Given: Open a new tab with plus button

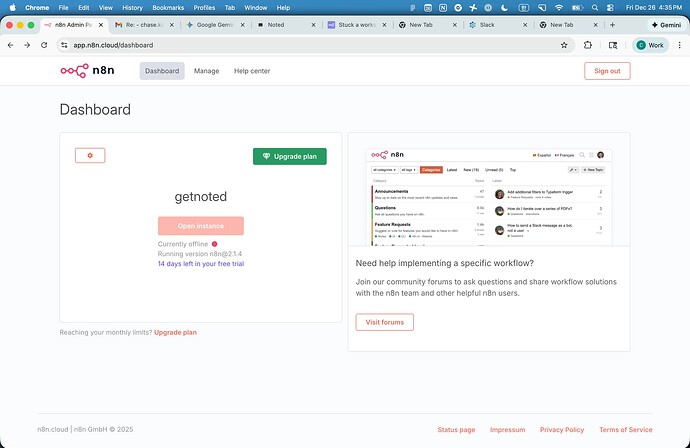Looking at the screenshot, I should click(x=612, y=25).
